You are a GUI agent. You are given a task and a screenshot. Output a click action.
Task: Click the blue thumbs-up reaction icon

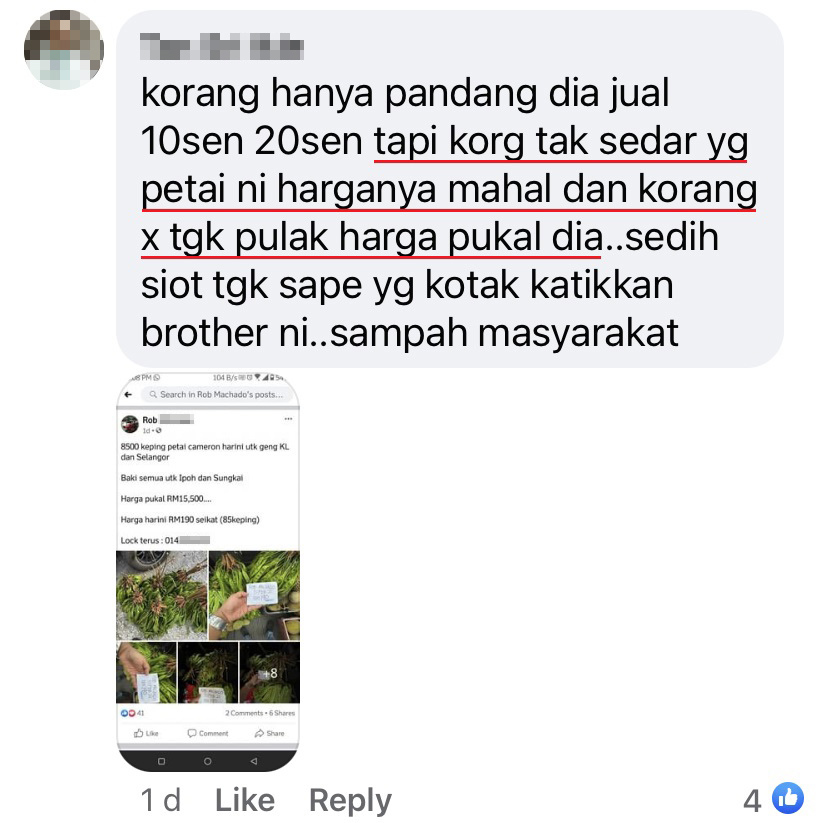pos(787,797)
